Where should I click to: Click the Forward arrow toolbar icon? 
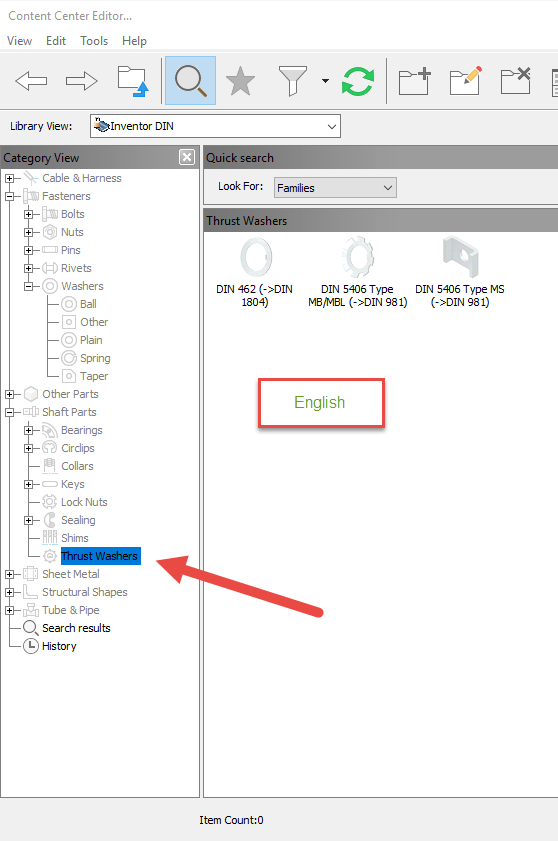pyautogui.click(x=82, y=81)
